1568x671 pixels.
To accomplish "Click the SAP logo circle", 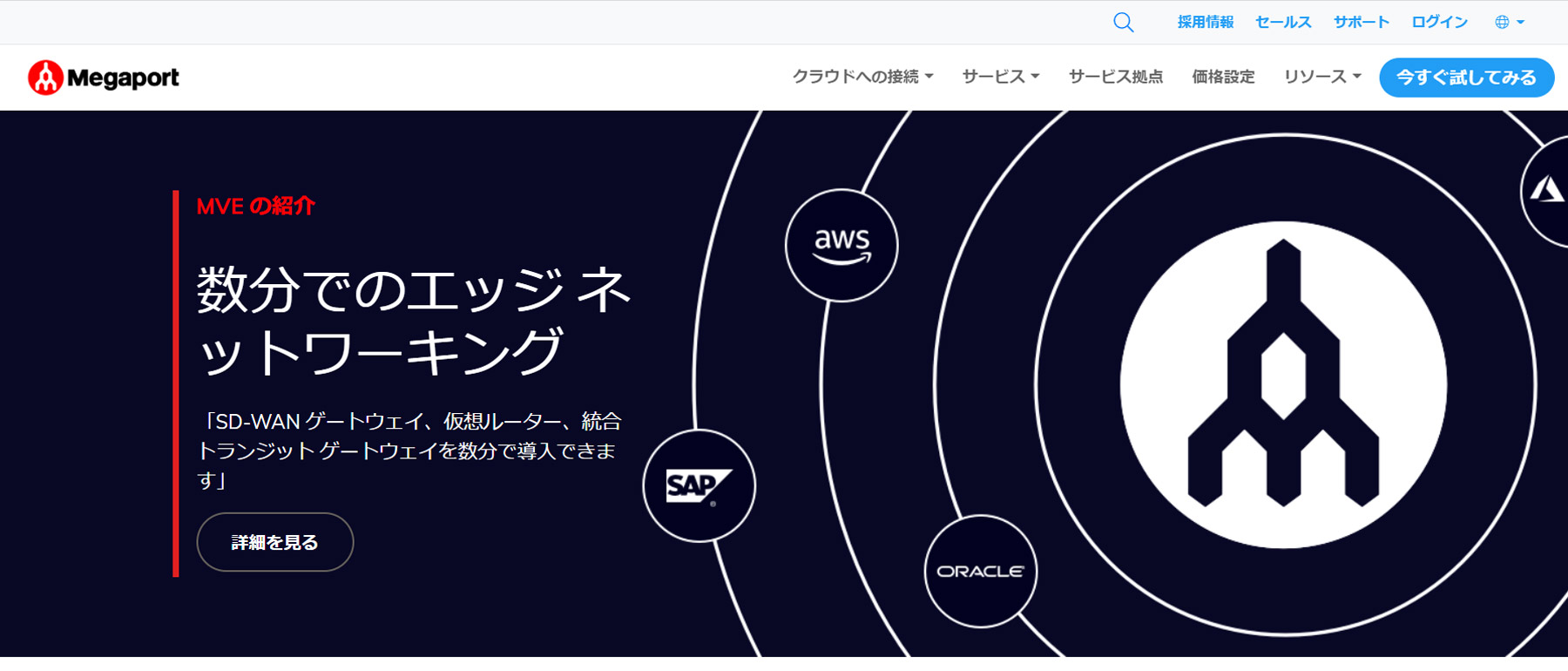I will 700,485.
